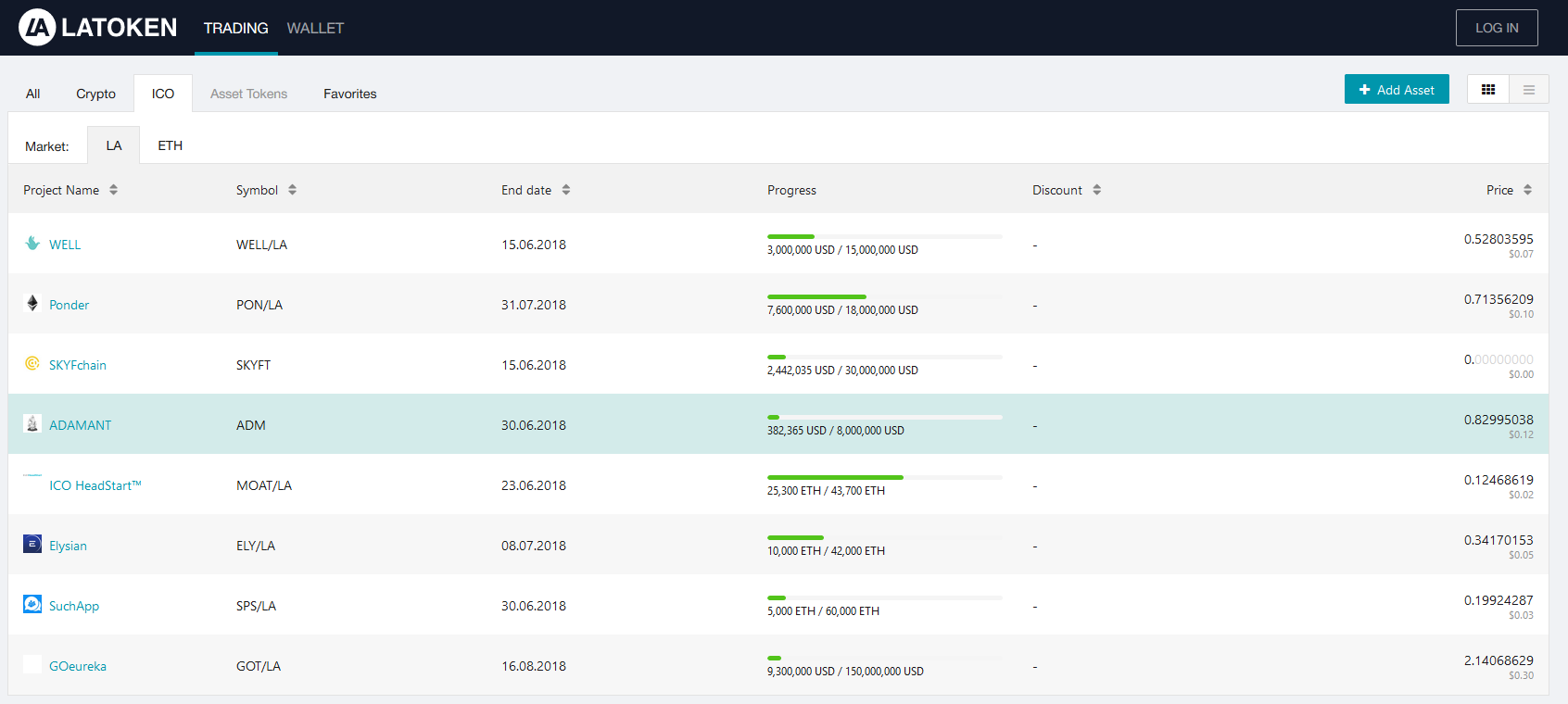The image size is (1568, 704).
Task: Click the LATOKEN logo
Action: (x=98, y=28)
